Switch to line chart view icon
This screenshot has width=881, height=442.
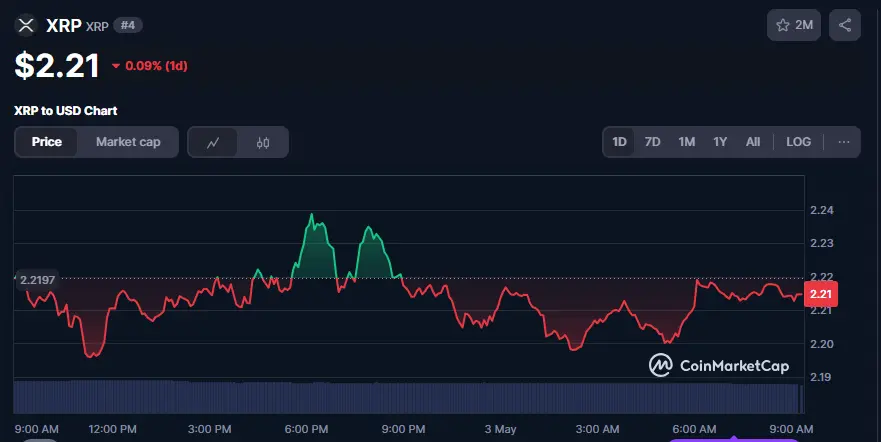click(x=212, y=142)
